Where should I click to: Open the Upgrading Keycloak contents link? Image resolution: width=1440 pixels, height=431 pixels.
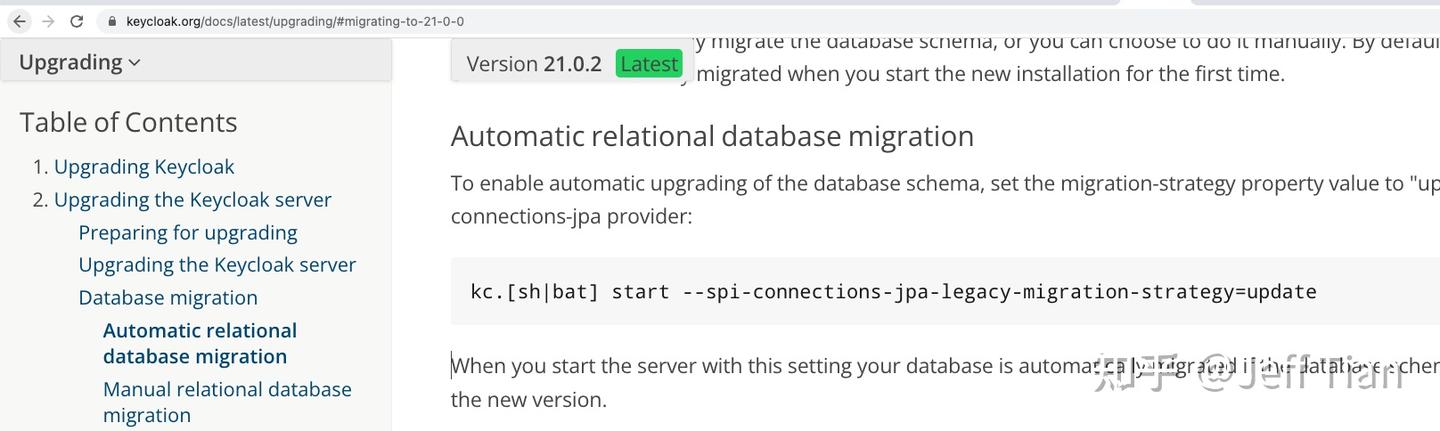click(144, 167)
